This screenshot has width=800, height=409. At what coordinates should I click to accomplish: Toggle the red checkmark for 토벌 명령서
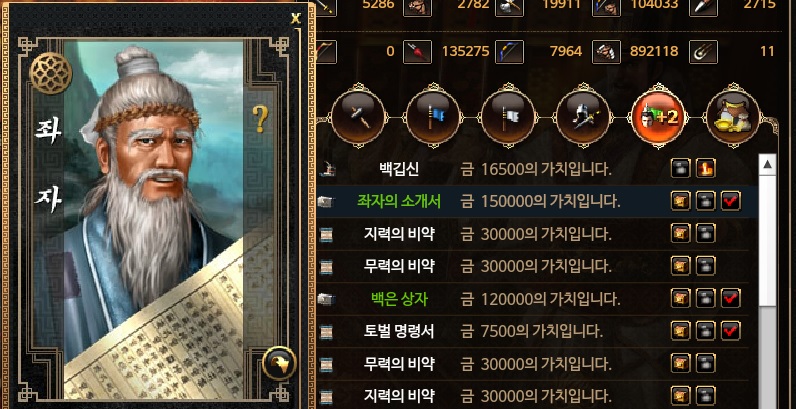731,331
